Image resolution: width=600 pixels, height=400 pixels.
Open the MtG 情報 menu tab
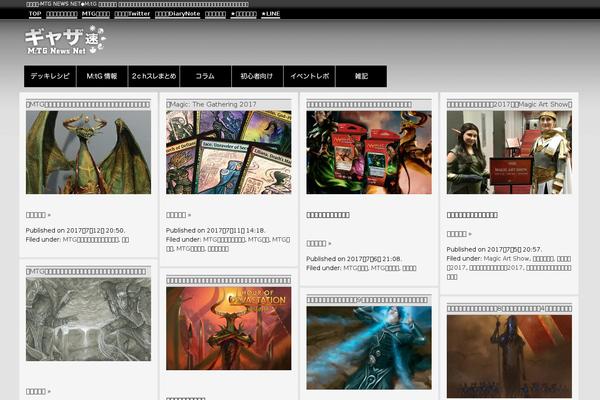pos(102,76)
